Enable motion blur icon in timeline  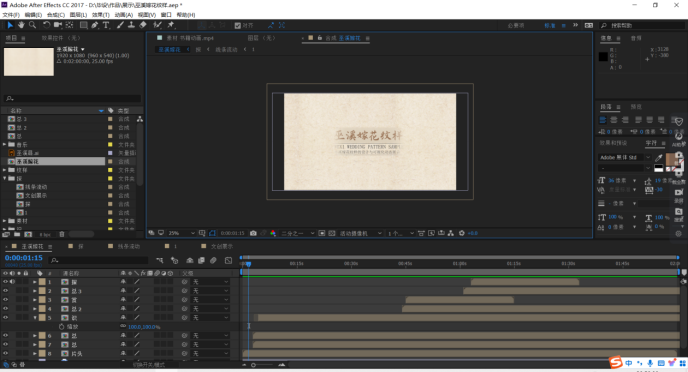(x=213, y=261)
